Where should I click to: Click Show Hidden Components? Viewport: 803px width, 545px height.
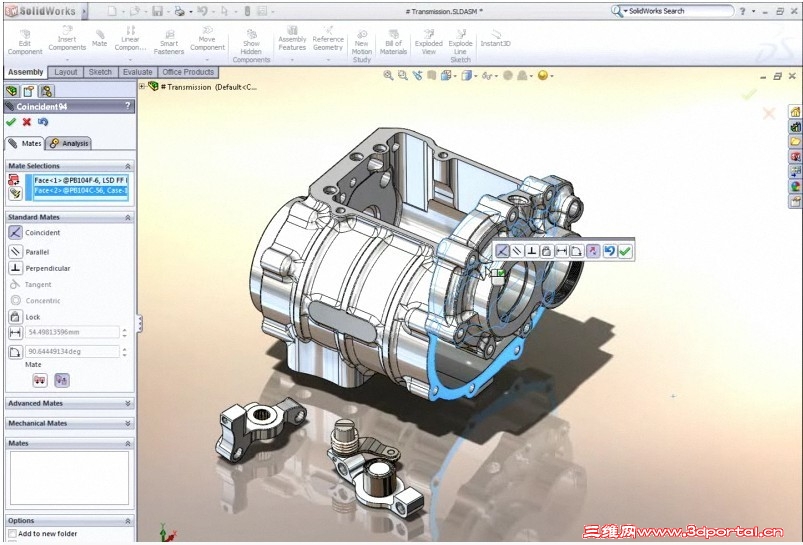251,46
